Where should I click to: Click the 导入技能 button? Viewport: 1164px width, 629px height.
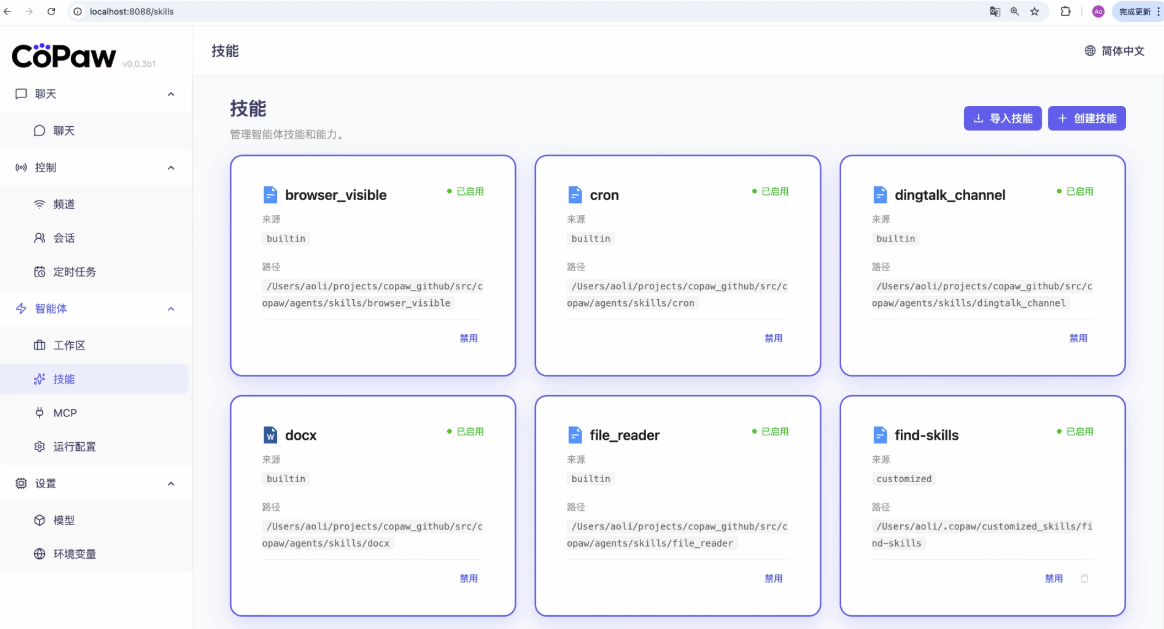click(1002, 118)
